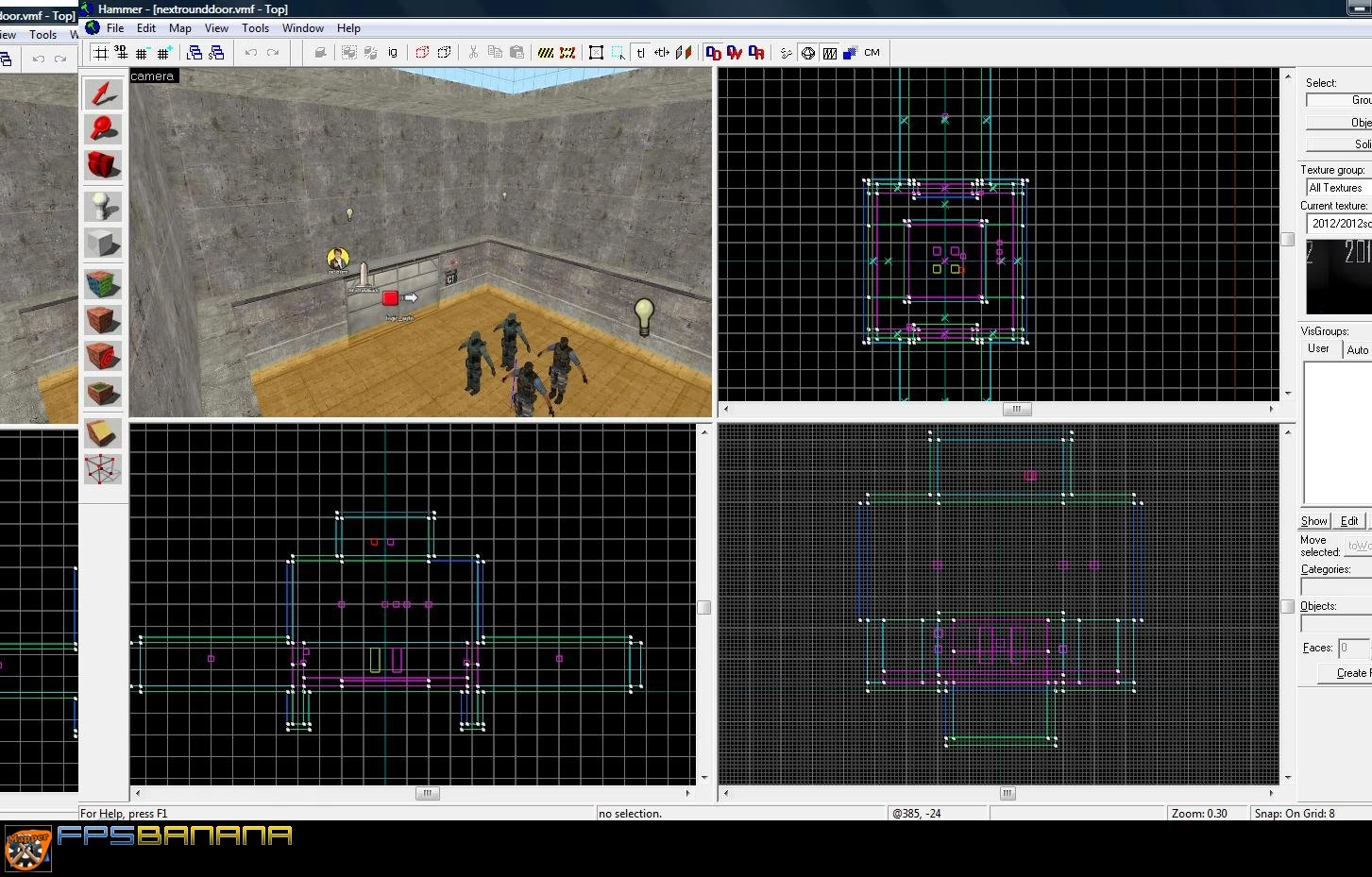Toggle texture lock button tl

click(x=640, y=53)
